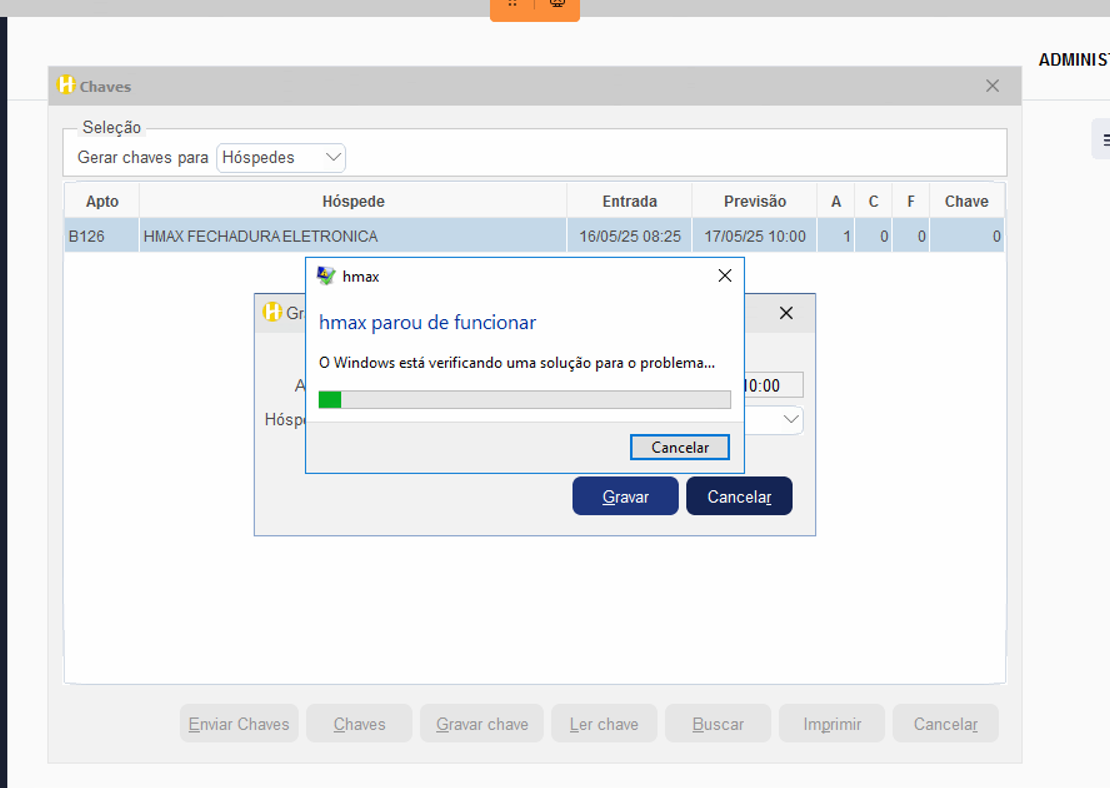This screenshot has width=1110, height=788.
Task: Click Cancelar in the hmax crash dialog
Action: (679, 447)
